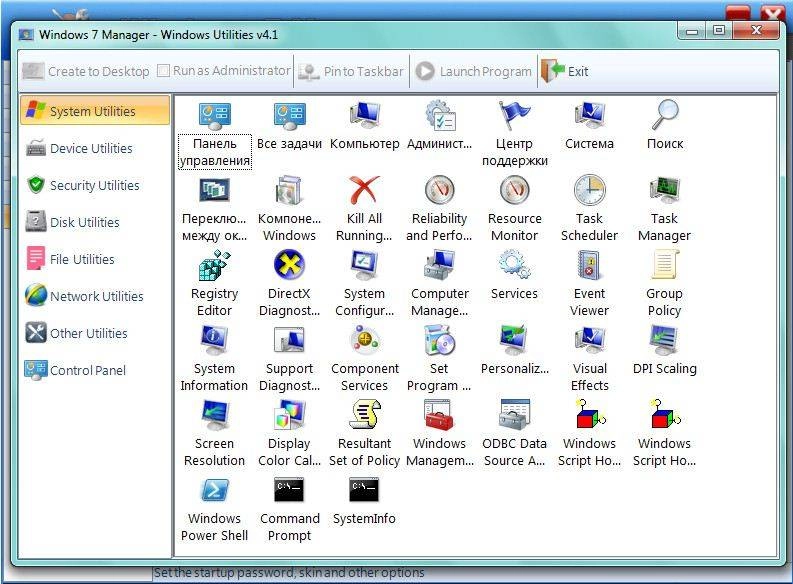793x584 pixels.
Task: Open Set Program defaults icon
Action: (439, 340)
